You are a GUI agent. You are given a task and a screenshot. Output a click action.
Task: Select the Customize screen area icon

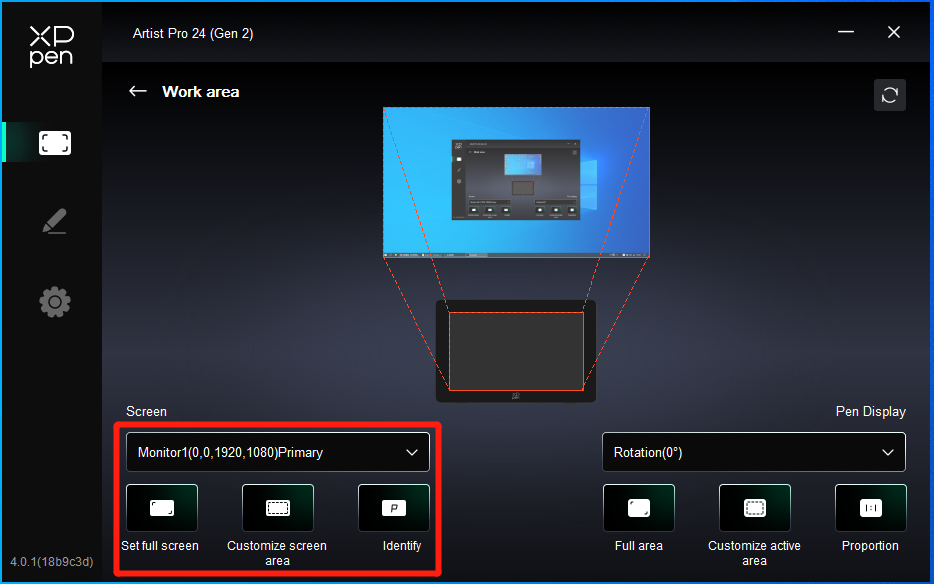pyautogui.click(x=277, y=508)
